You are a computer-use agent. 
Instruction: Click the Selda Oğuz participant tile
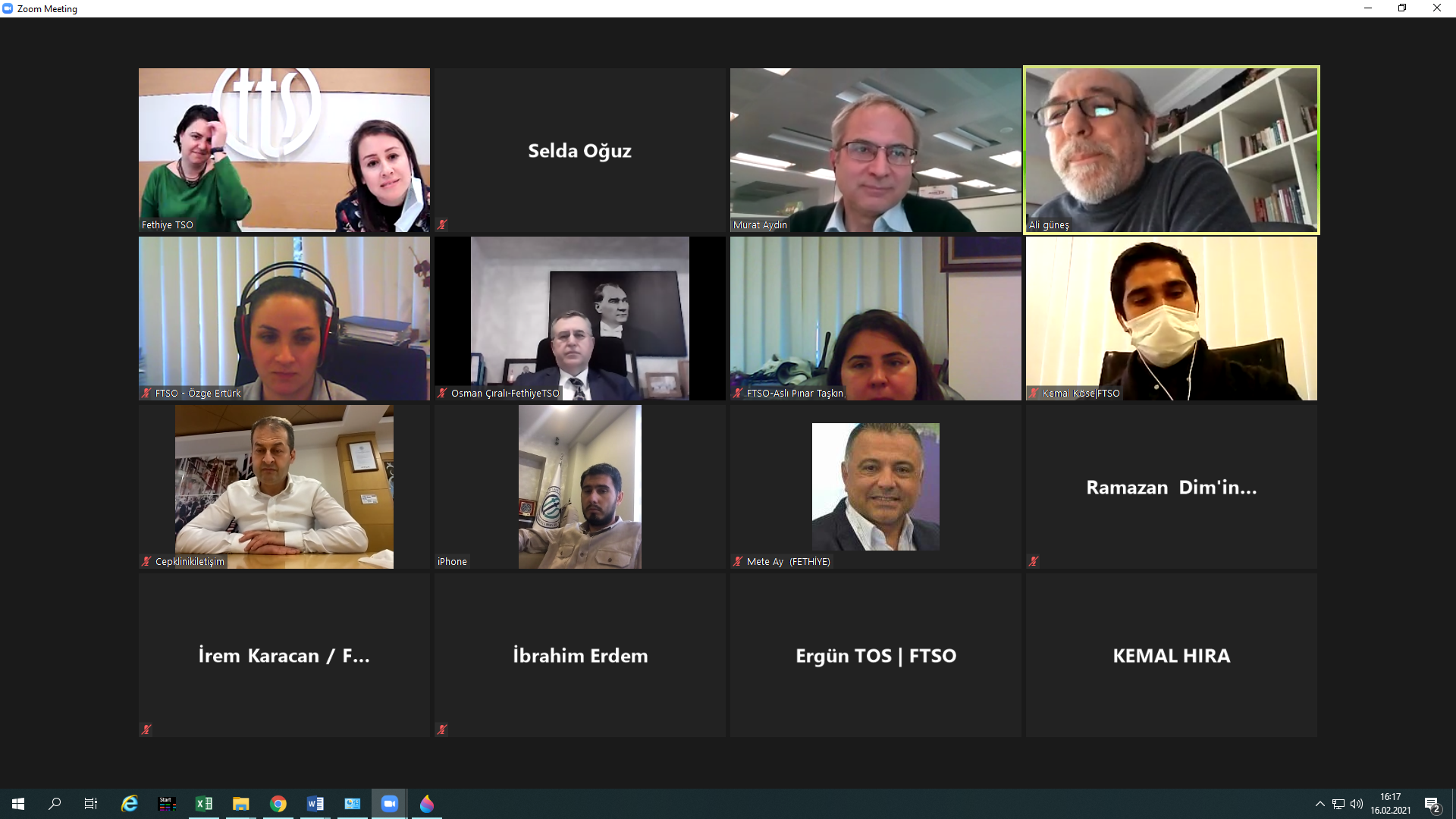(580, 150)
